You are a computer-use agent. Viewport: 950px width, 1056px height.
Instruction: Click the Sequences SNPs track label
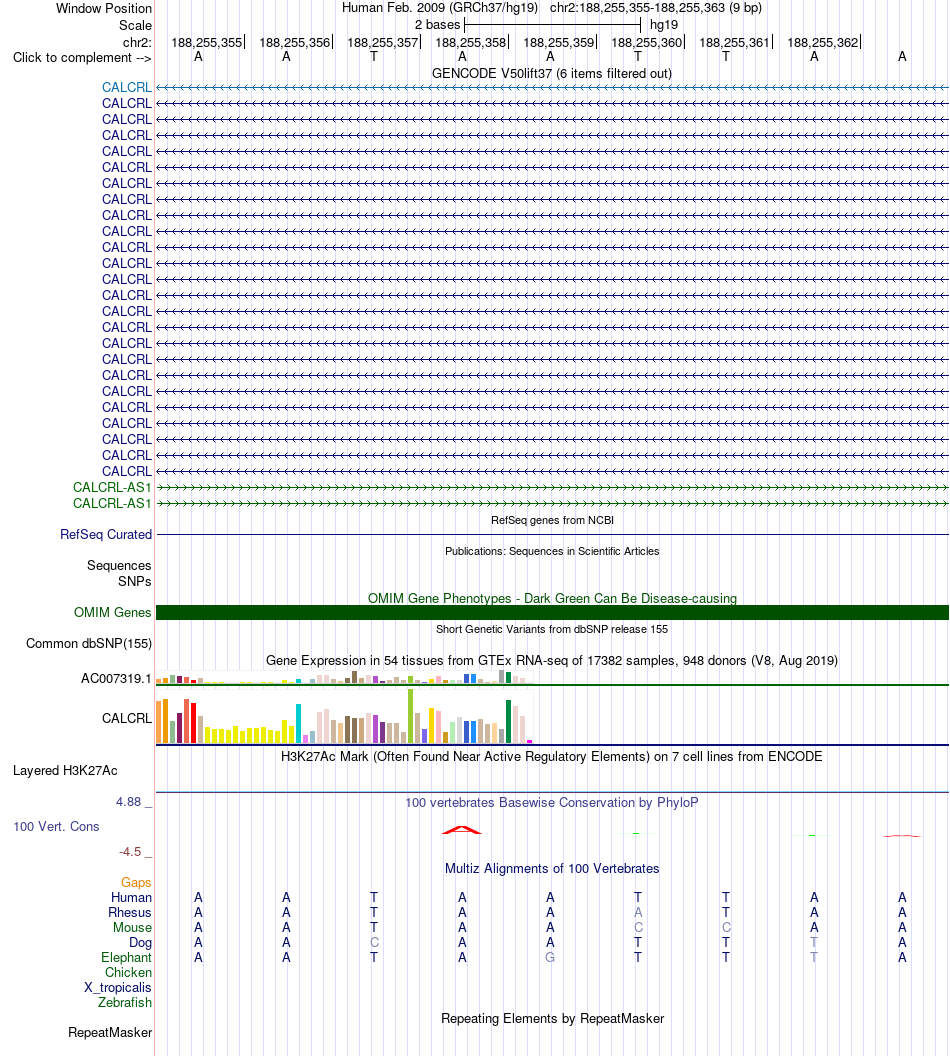click(x=119, y=573)
